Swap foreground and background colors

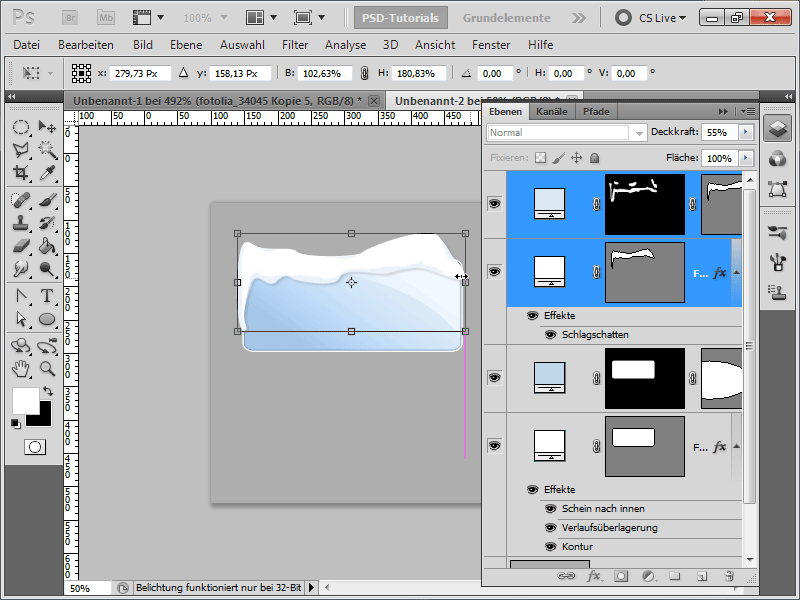(x=47, y=391)
